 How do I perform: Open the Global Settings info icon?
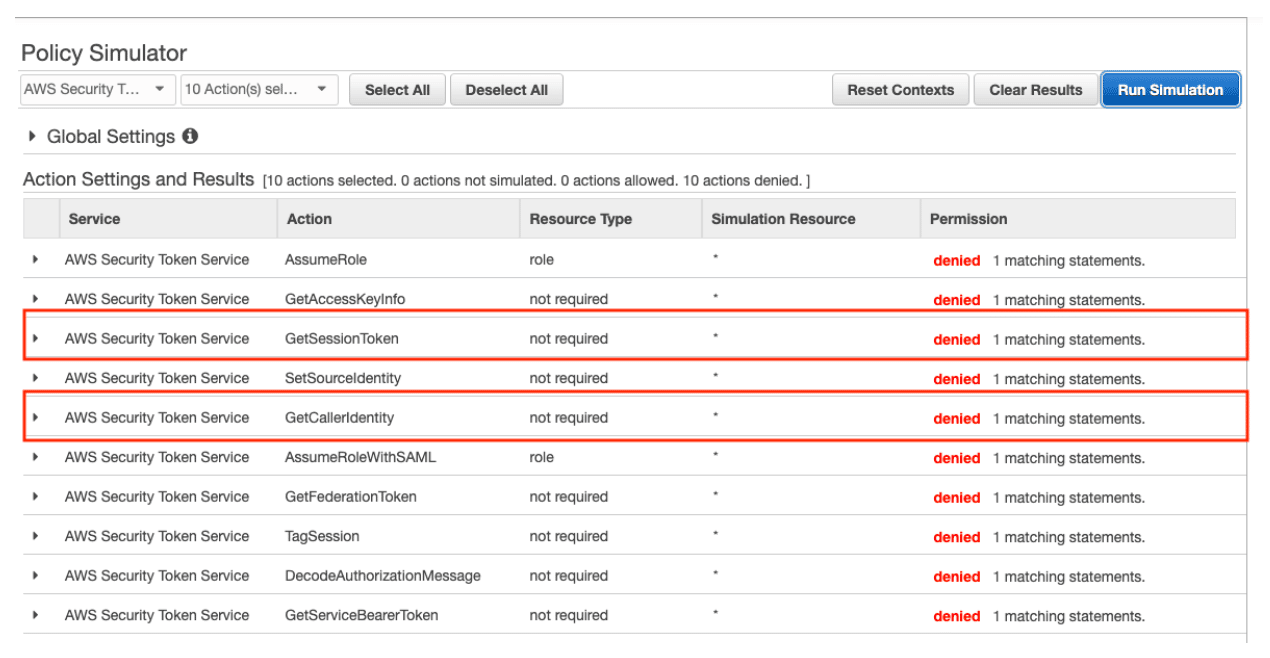point(190,136)
